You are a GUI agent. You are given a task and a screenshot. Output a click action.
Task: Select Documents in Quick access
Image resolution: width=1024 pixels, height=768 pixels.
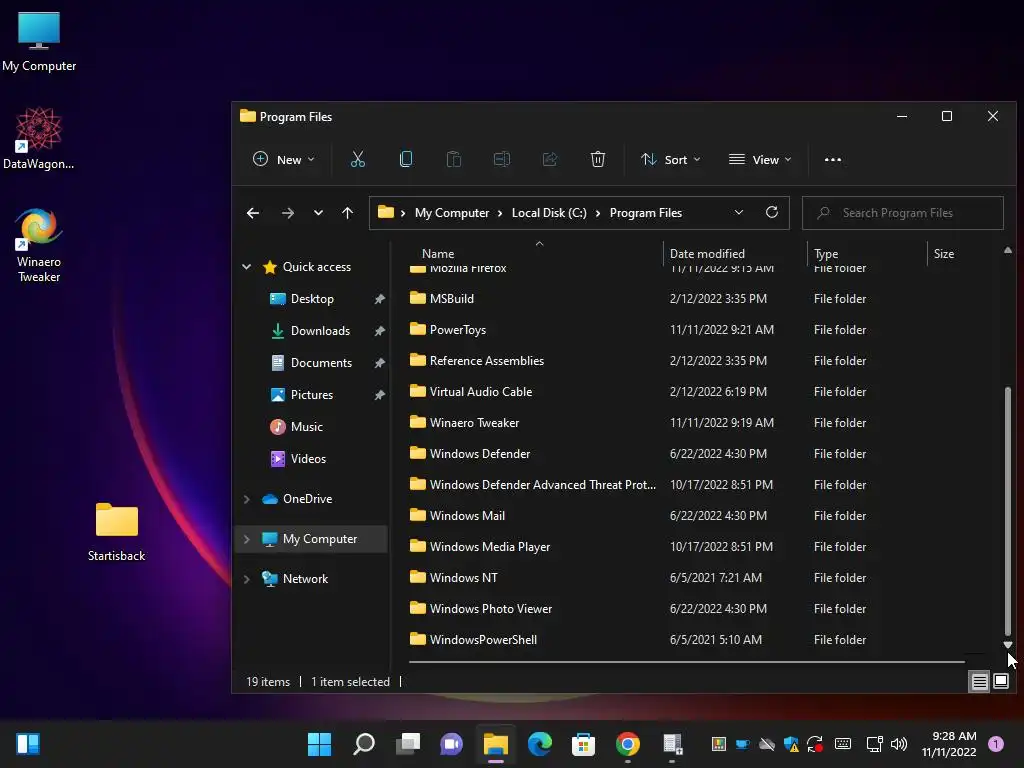click(x=321, y=362)
